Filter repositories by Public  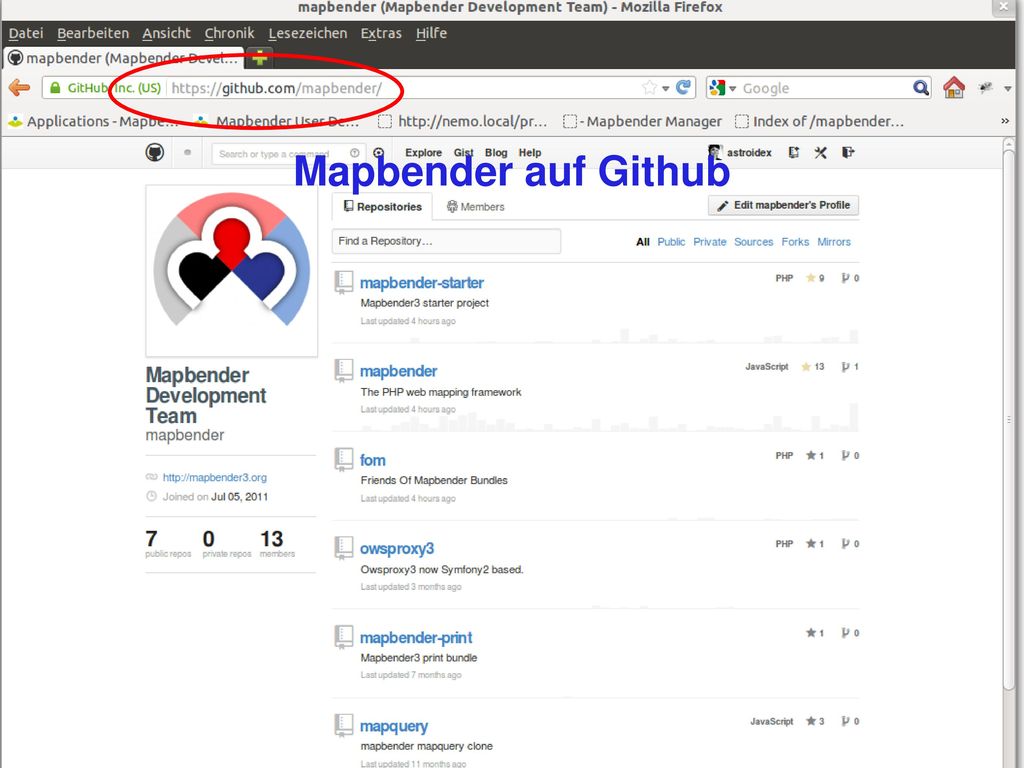671,242
